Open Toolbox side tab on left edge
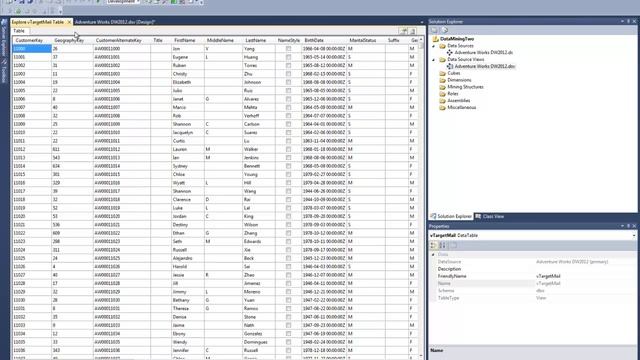This screenshot has width=640, height=360. pyautogui.click(x=4, y=72)
